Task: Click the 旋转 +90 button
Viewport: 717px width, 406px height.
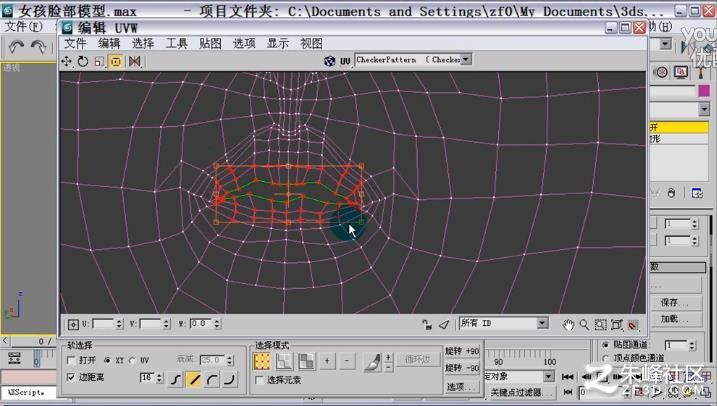Action: [462, 351]
